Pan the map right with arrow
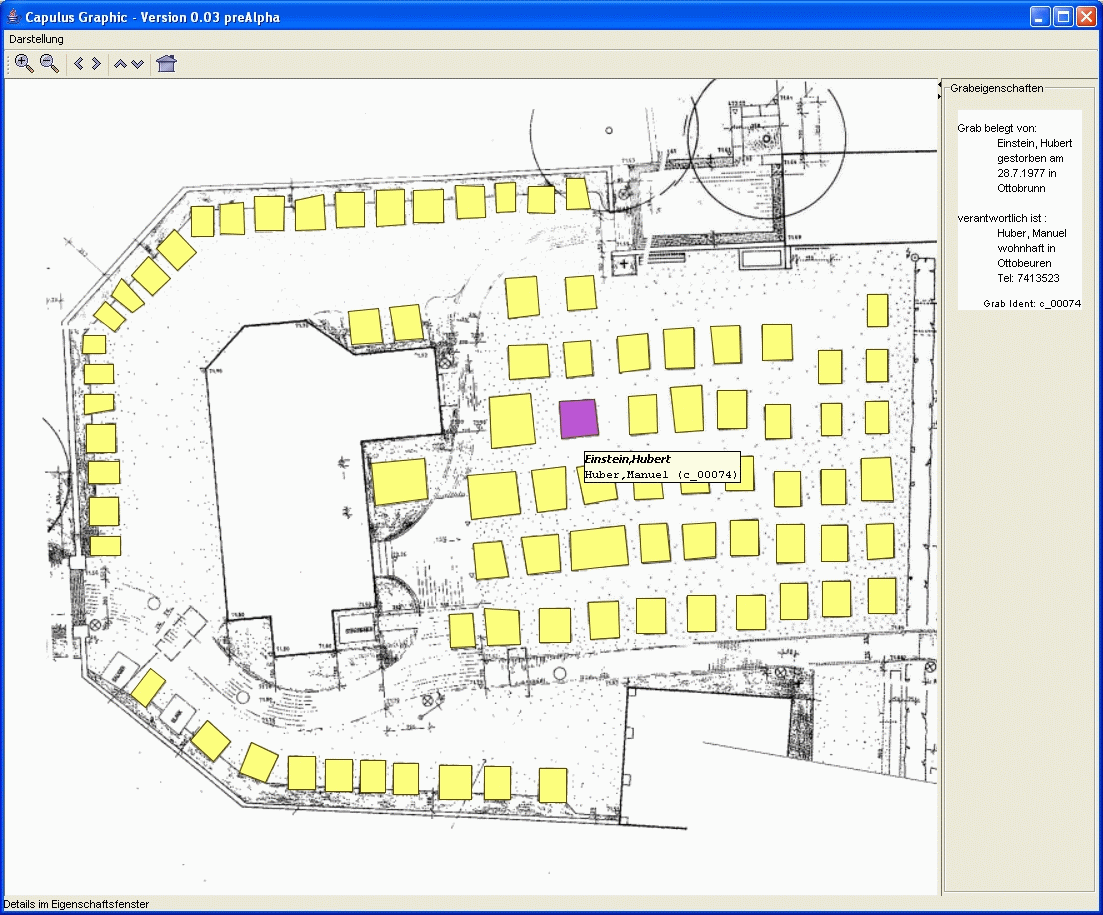 [96, 63]
